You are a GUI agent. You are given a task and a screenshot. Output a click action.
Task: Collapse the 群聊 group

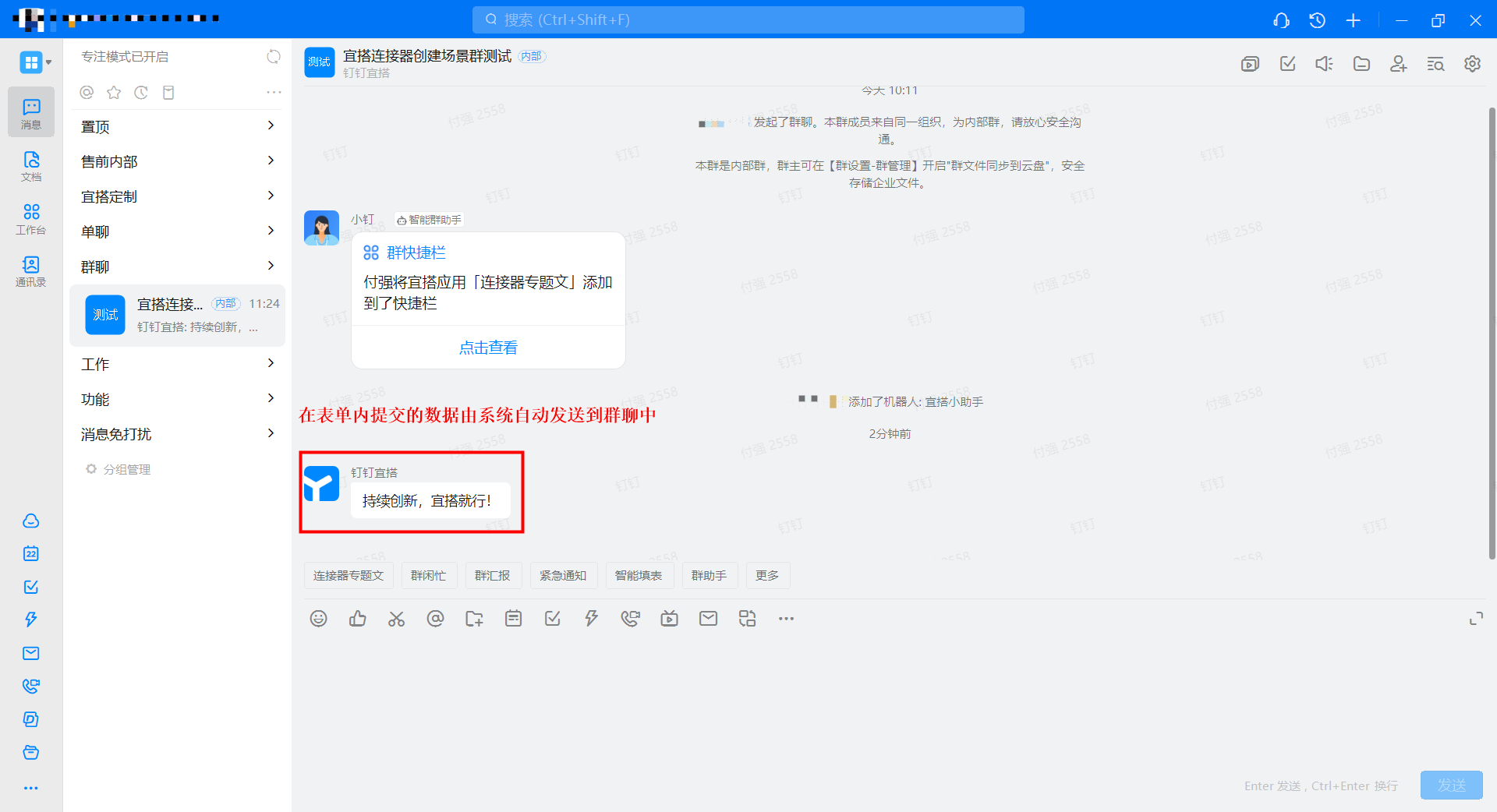[x=178, y=267]
